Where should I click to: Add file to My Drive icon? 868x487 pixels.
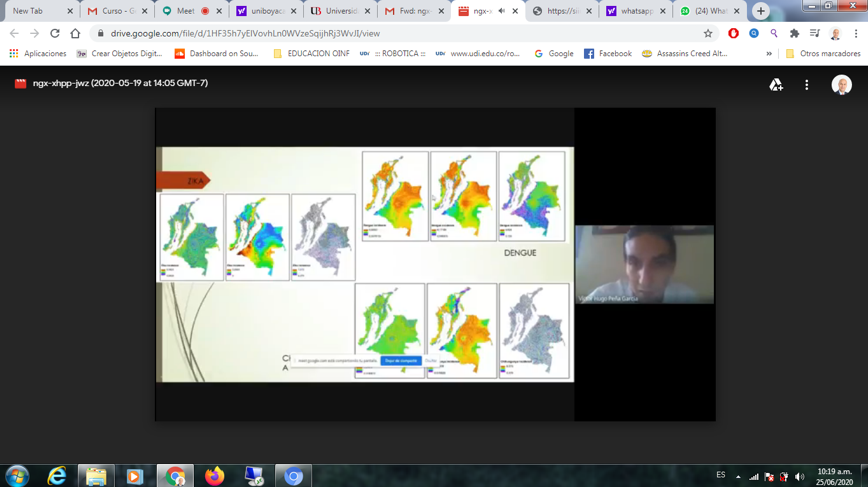pyautogui.click(x=776, y=85)
